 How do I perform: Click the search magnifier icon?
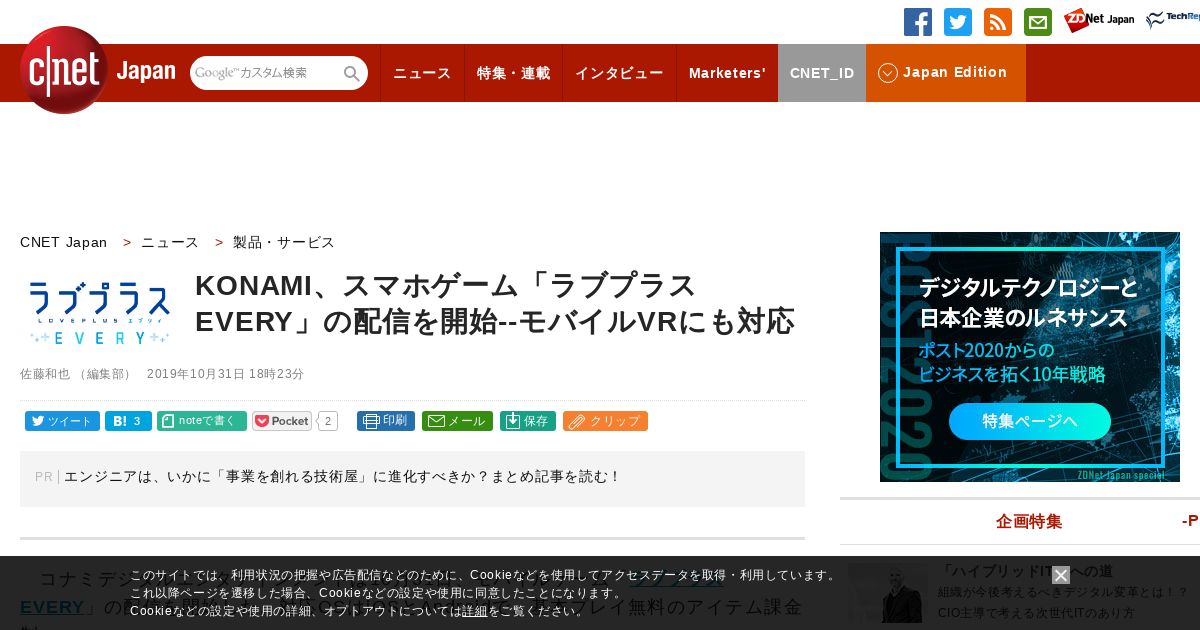pos(352,74)
